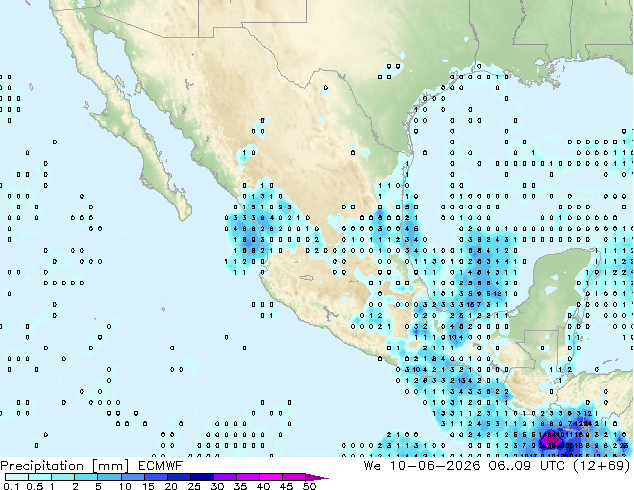
Task: Select the 30–35 mm purple legend swatch
Action: 225,477
